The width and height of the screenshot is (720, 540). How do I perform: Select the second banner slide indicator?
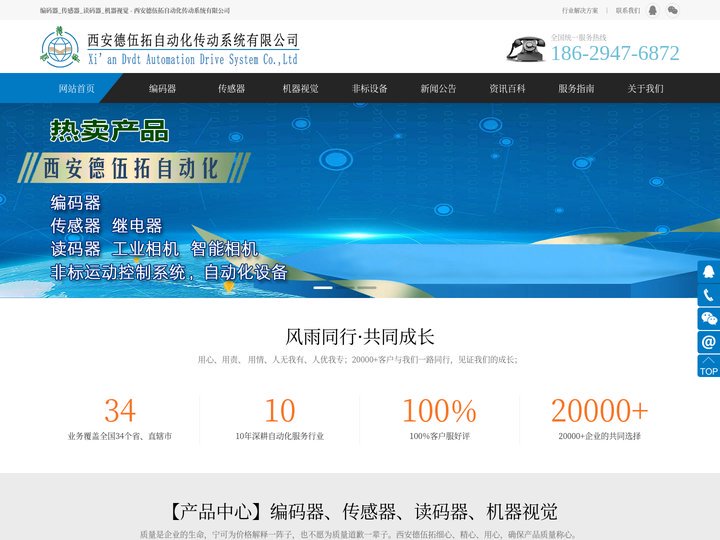pos(345,287)
